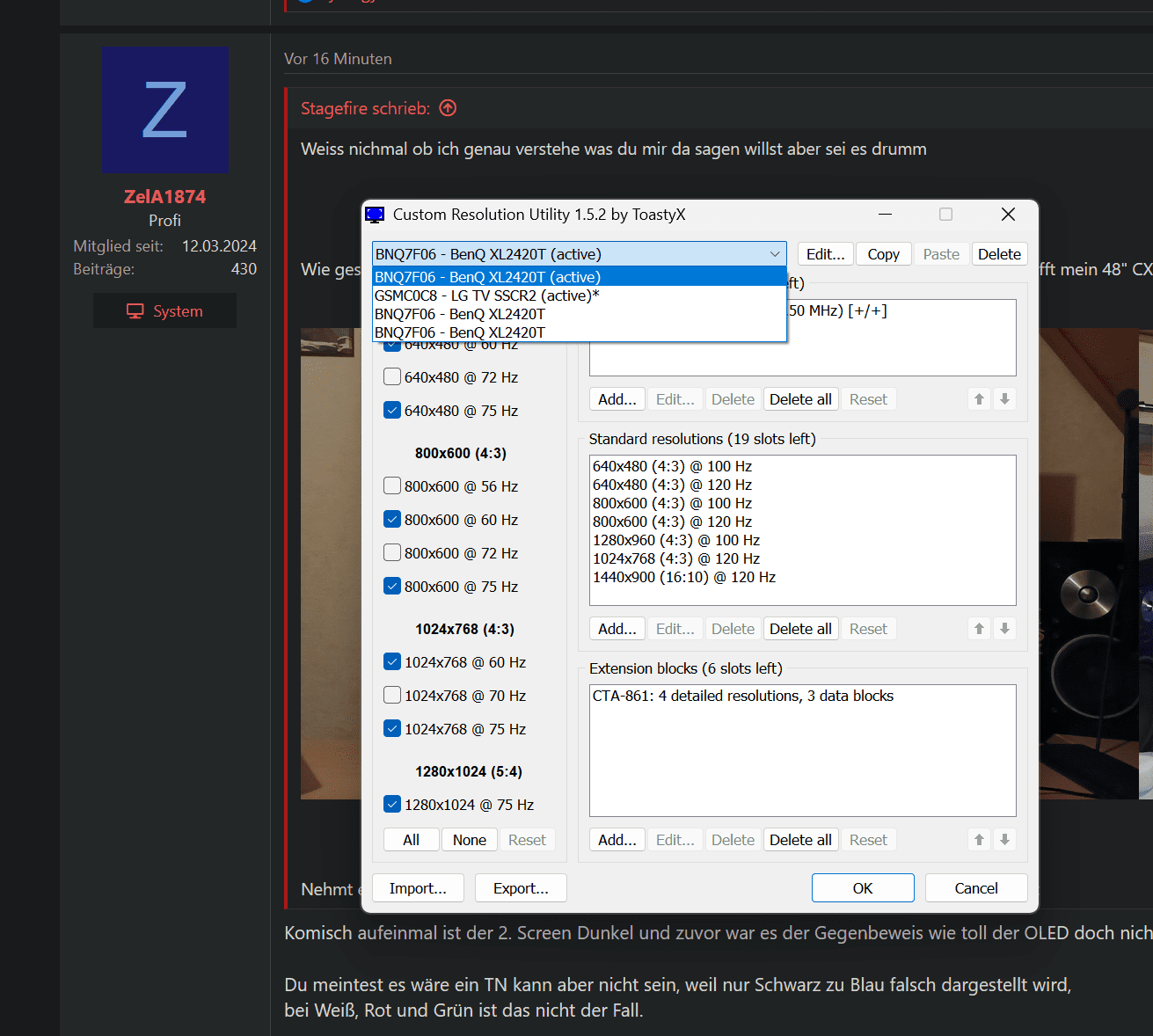
Task: Click the Edit... button beside monitor dropdown
Action: tap(825, 254)
